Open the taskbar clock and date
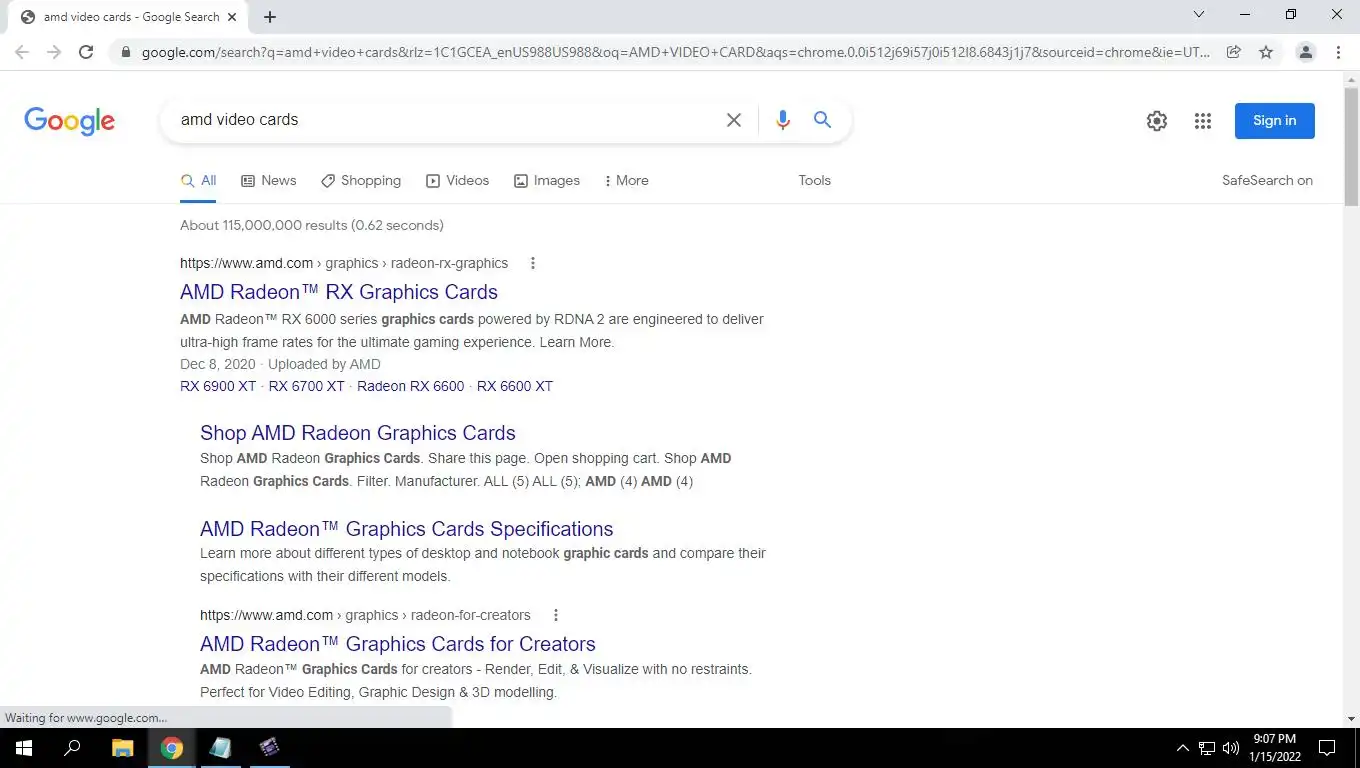This screenshot has width=1360, height=768. (x=1275, y=748)
